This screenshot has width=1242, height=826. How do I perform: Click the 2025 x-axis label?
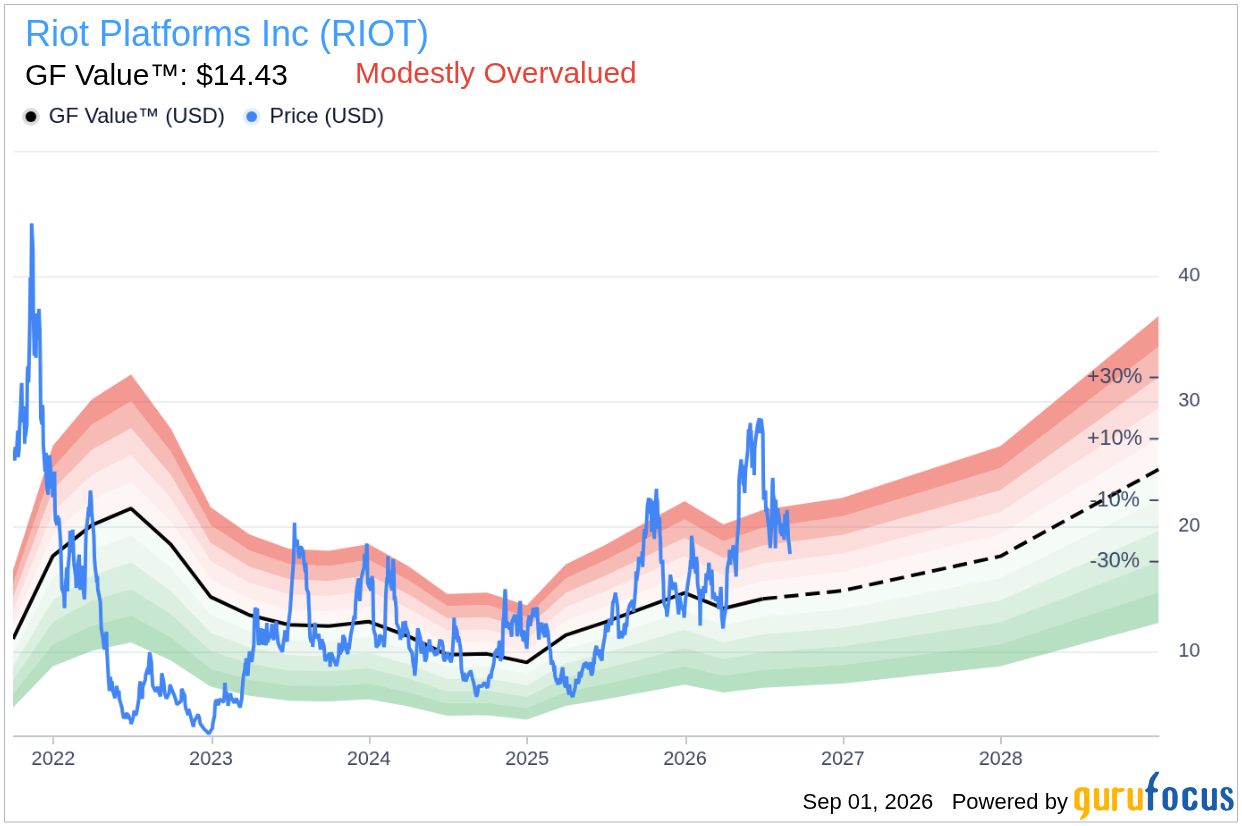527,758
